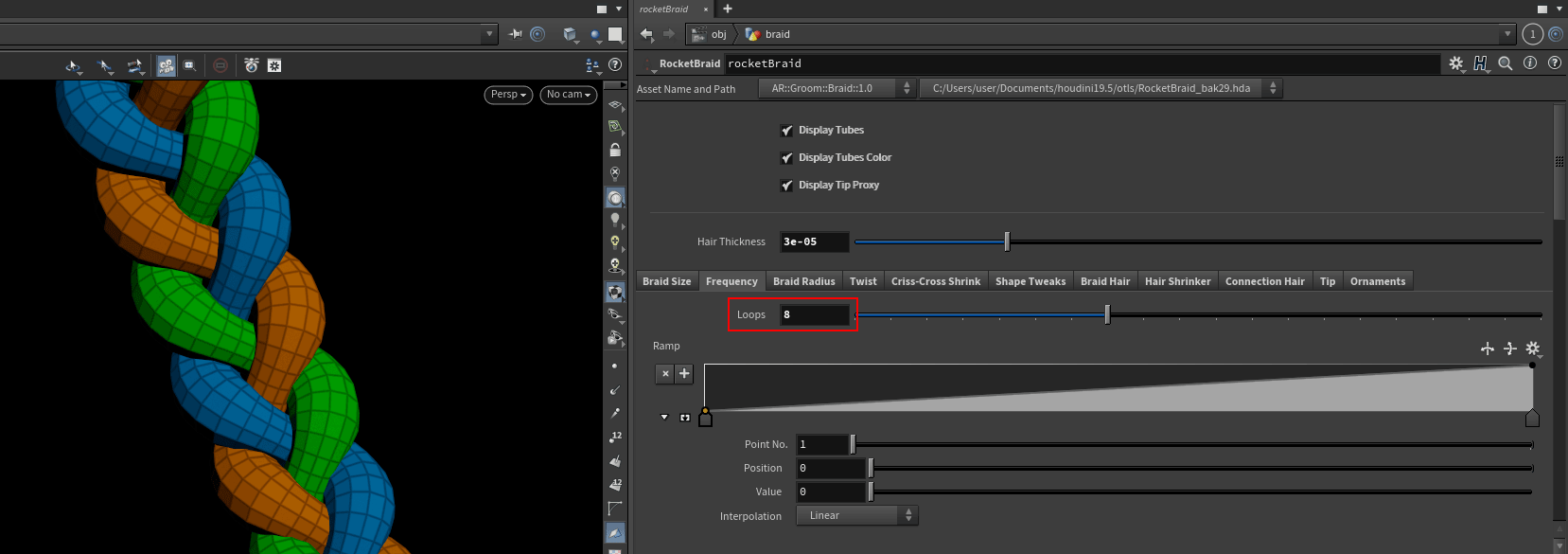1568x554 pixels.
Task: Open the Persp viewport dropdown
Action: [x=508, y=95]
